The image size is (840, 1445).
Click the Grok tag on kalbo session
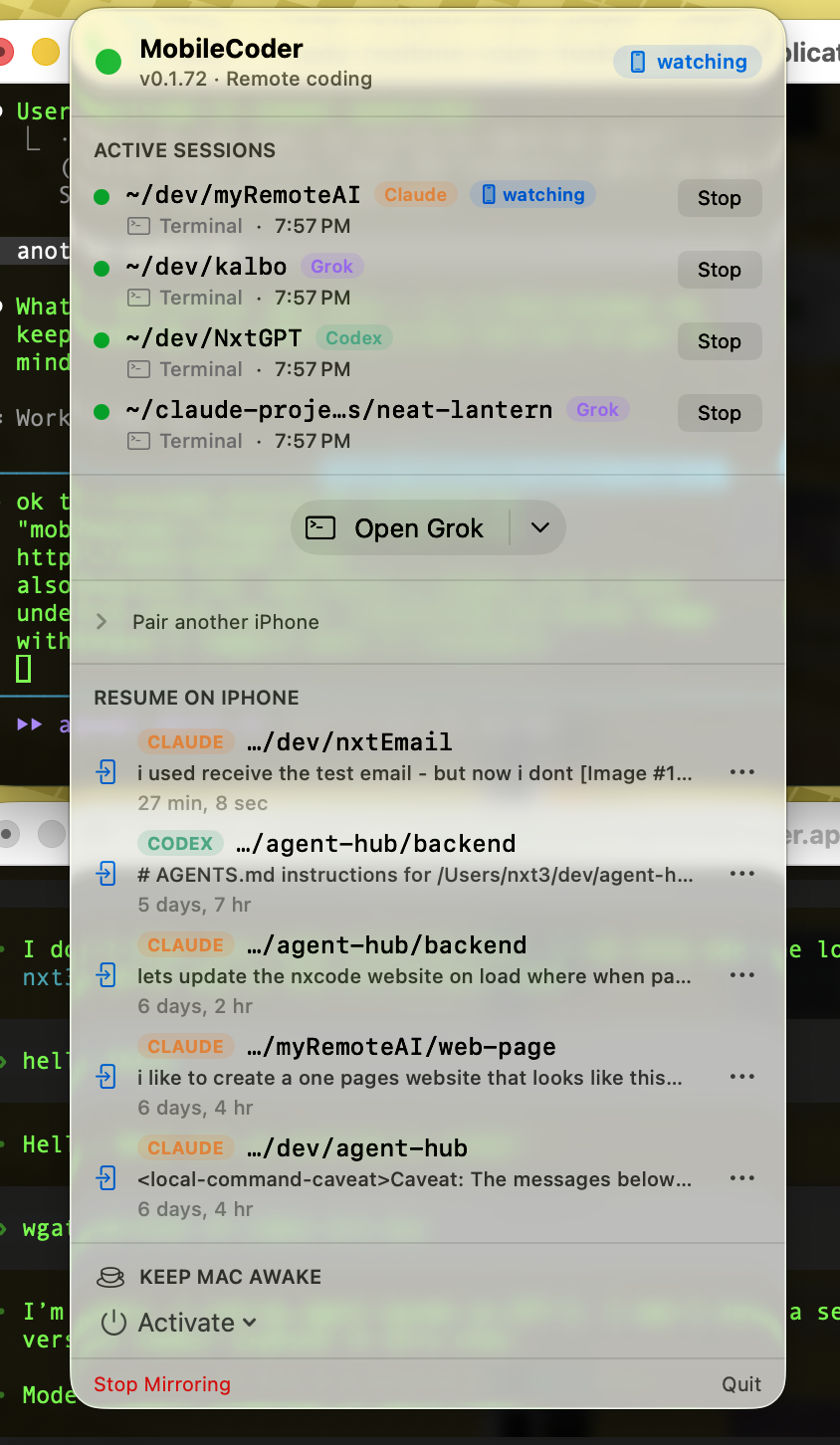coord(332,267)
